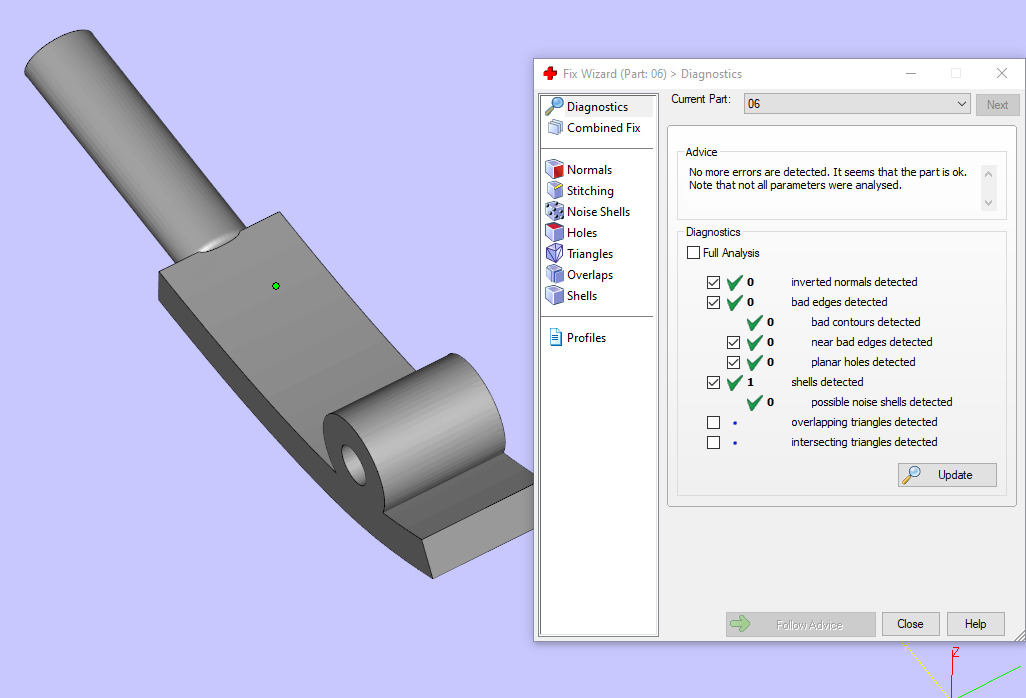Click the Advice message text
Image resolution: width=1026 pixels, height=698 pixels.
pos(828,179)
